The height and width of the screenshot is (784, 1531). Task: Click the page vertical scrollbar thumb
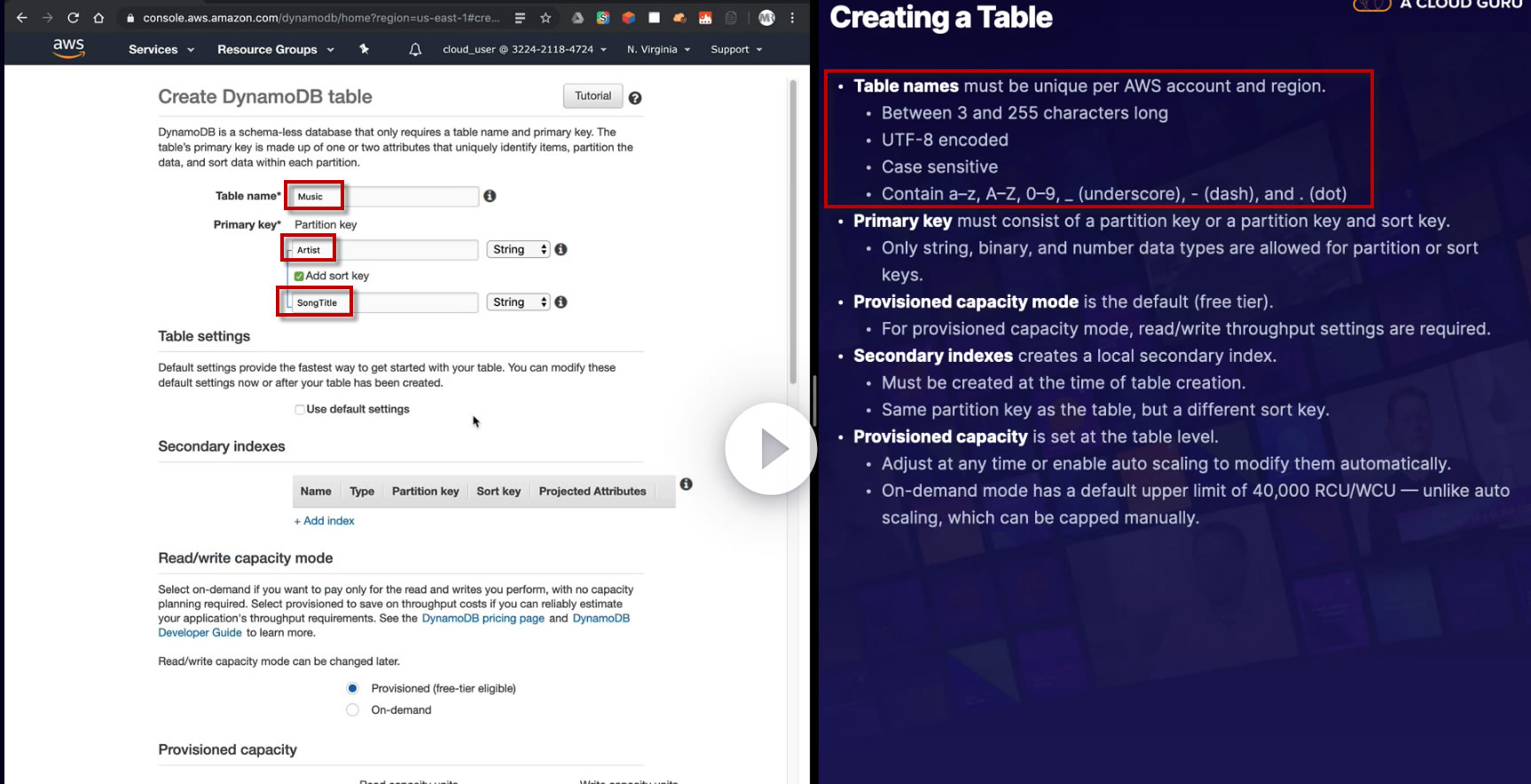pyautogui.click(x=793, y=232)
